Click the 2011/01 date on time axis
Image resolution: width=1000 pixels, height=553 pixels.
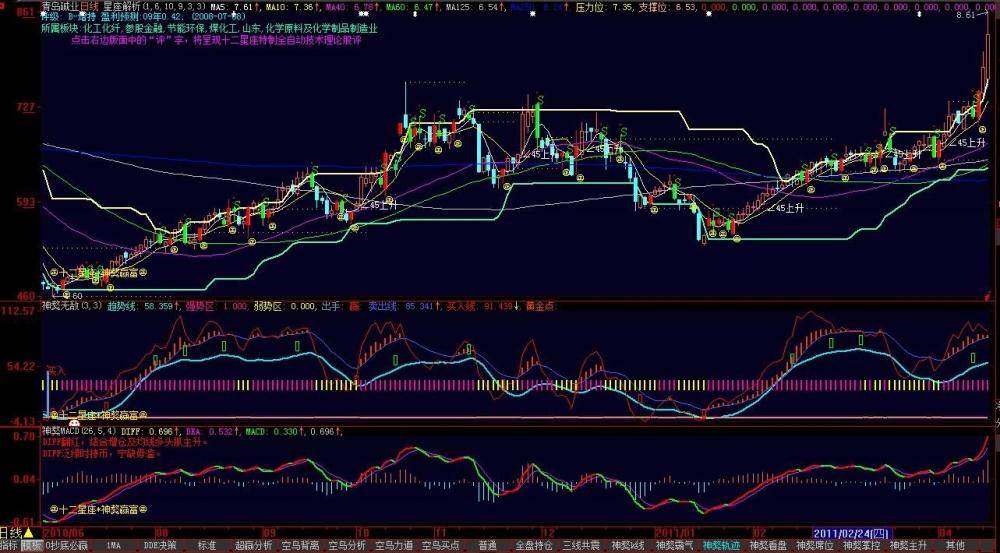tap(675, 532)
